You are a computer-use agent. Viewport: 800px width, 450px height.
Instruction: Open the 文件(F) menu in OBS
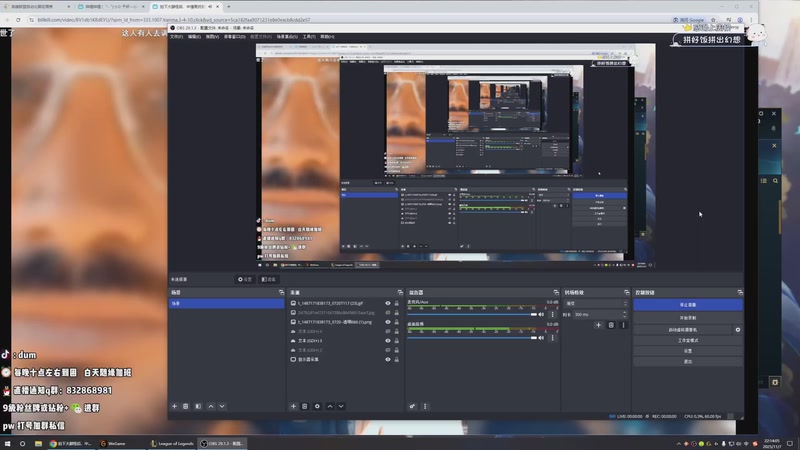176,37
